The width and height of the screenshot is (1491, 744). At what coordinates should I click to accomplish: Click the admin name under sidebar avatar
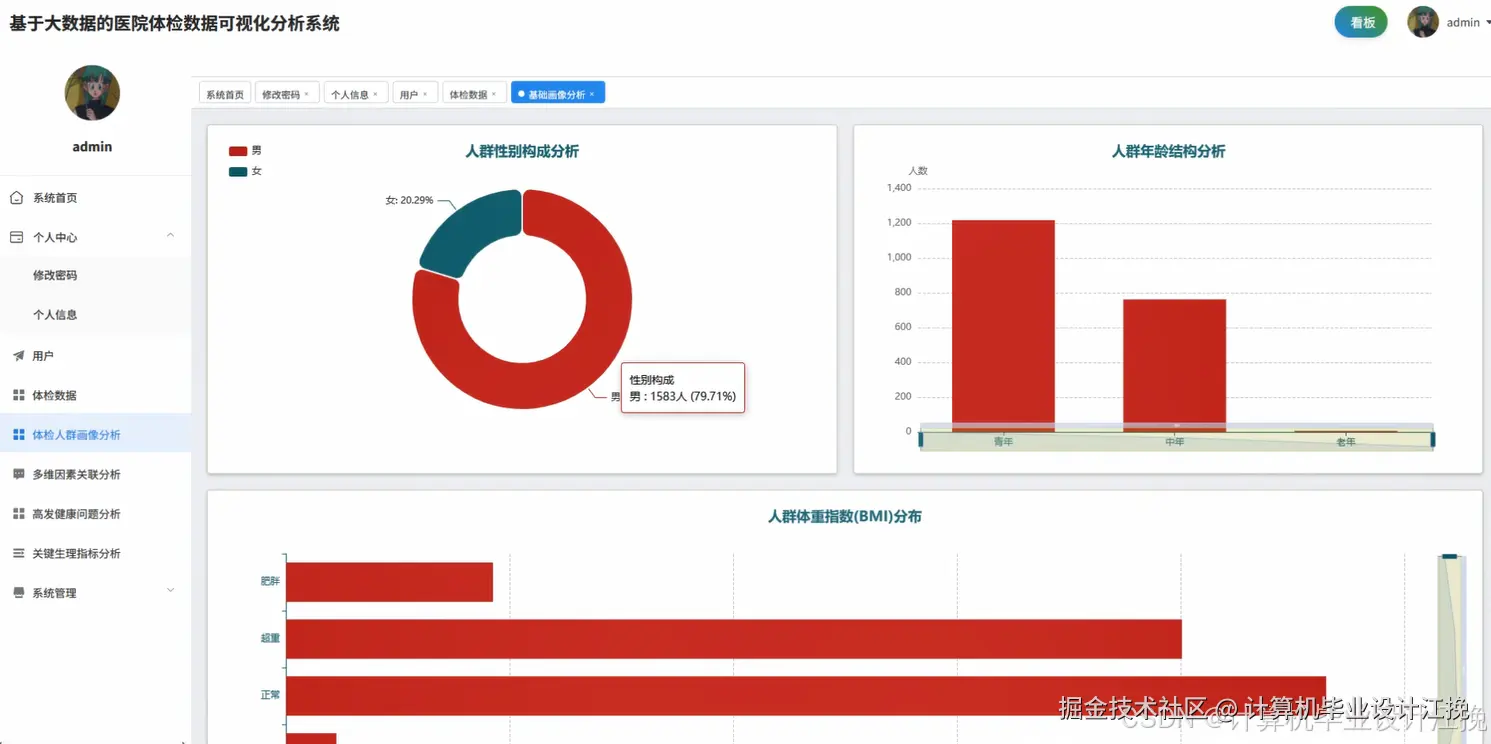(92, 147)
